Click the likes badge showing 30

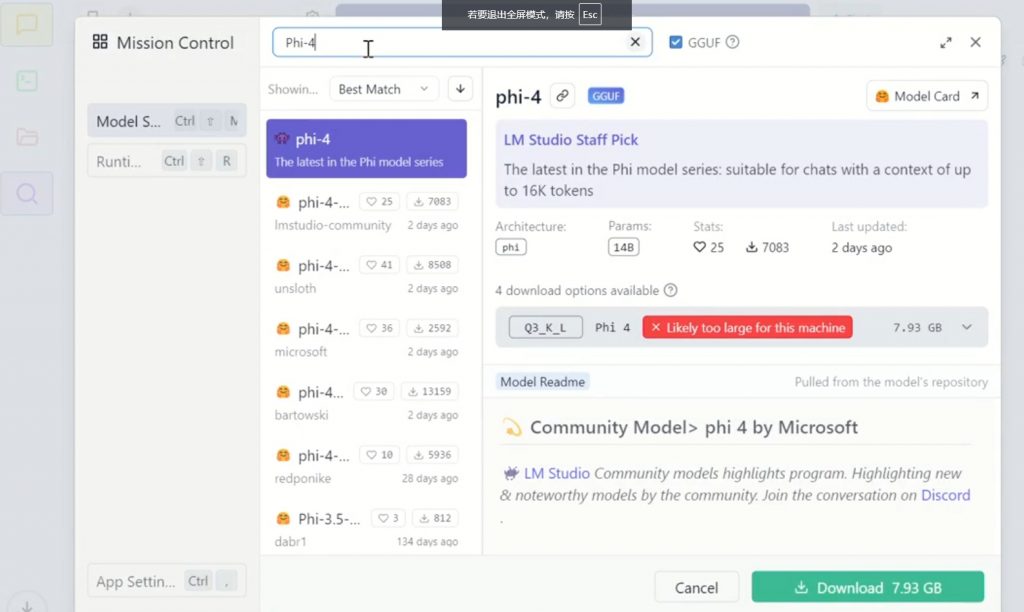click(374, 391)
